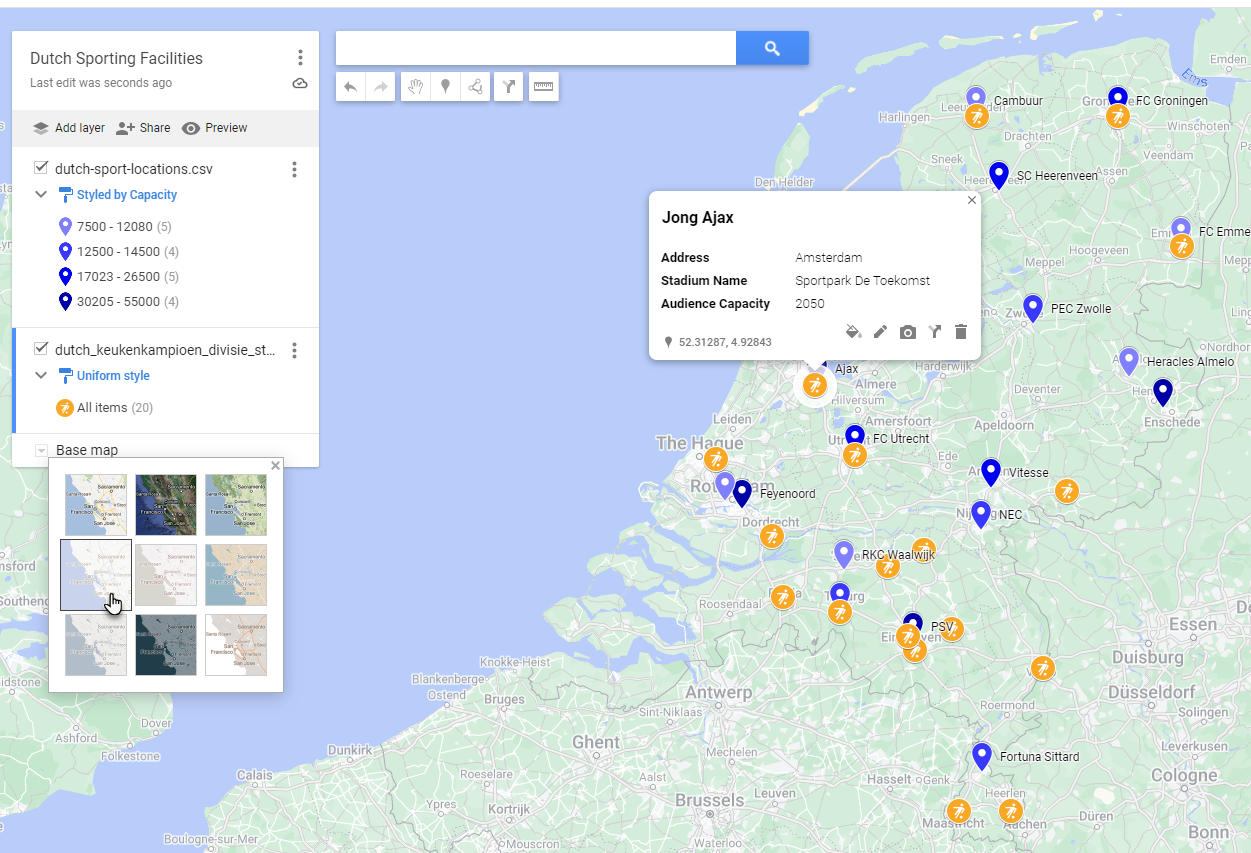Image resolution: width=1251 pixels, height=853 pixels.
Task: Select the 7500 - 12080 capacity range
Action: coord(115,227)
